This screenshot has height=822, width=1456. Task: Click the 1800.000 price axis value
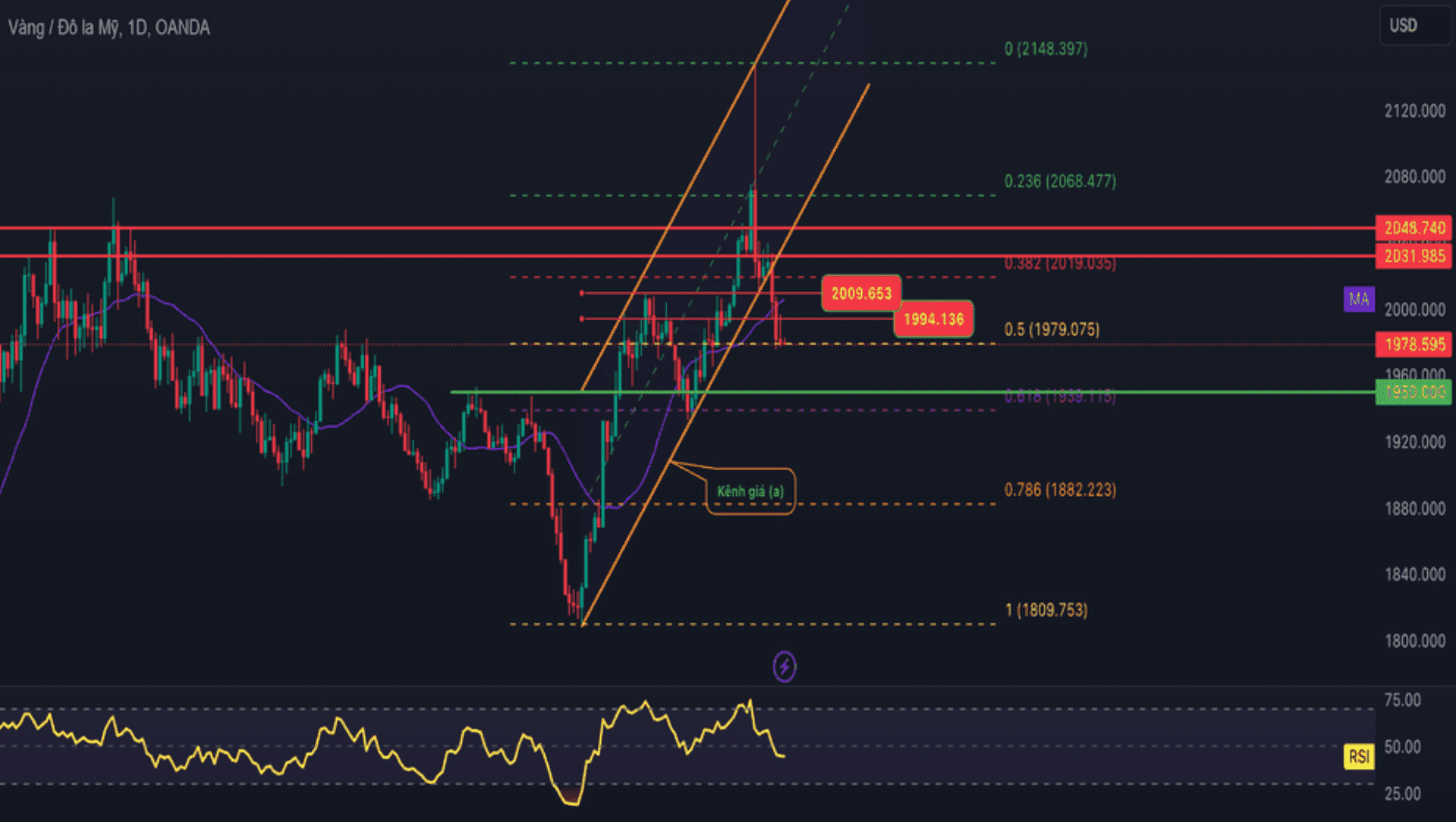point(1414,641)
